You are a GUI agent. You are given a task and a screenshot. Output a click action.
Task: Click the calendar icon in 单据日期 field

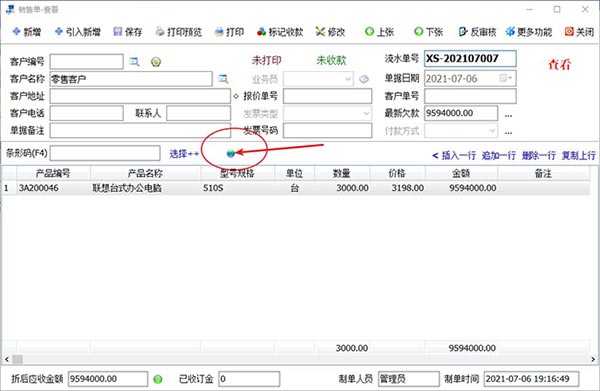(x=506, y=78)
